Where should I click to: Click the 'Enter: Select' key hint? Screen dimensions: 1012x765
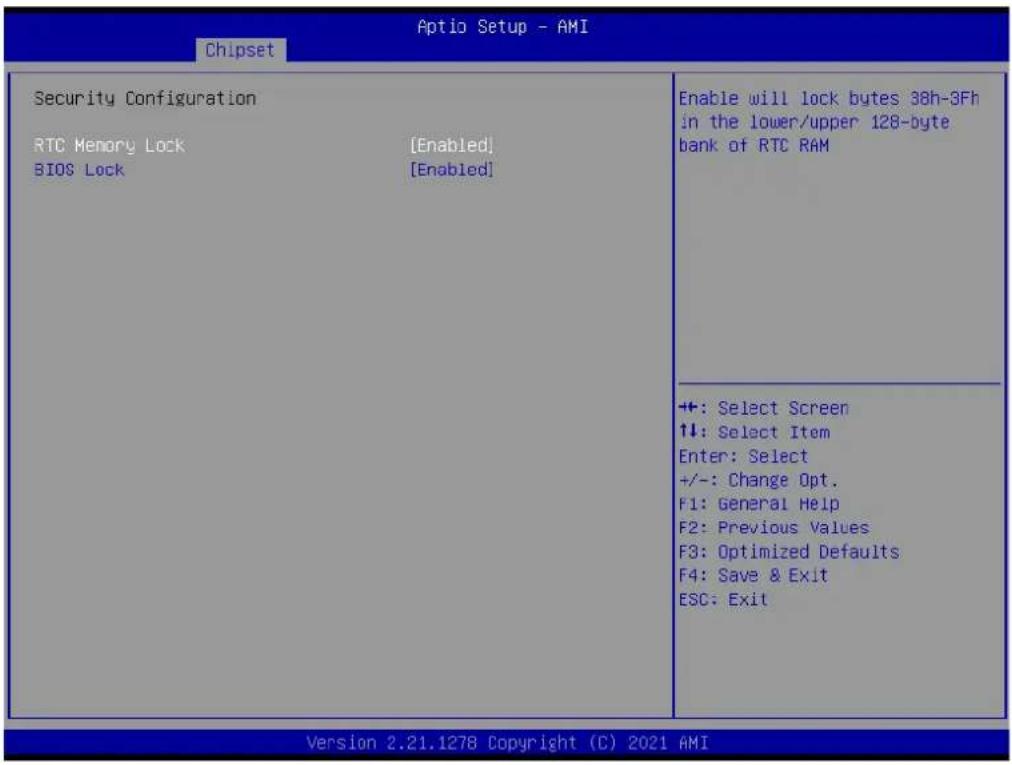coord(743,456)
